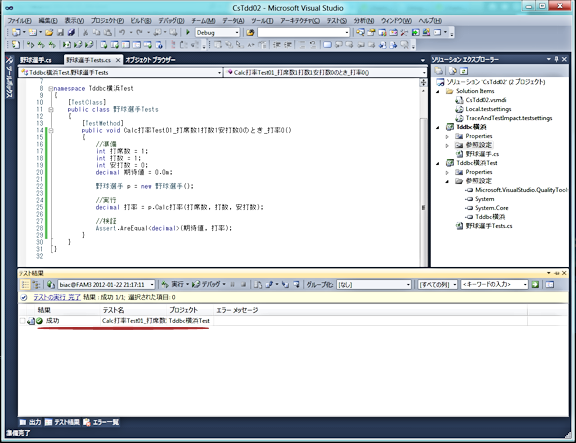Click the Cut scissors icon in toolbar
576x443 pixels.
[x=85, y=32]
